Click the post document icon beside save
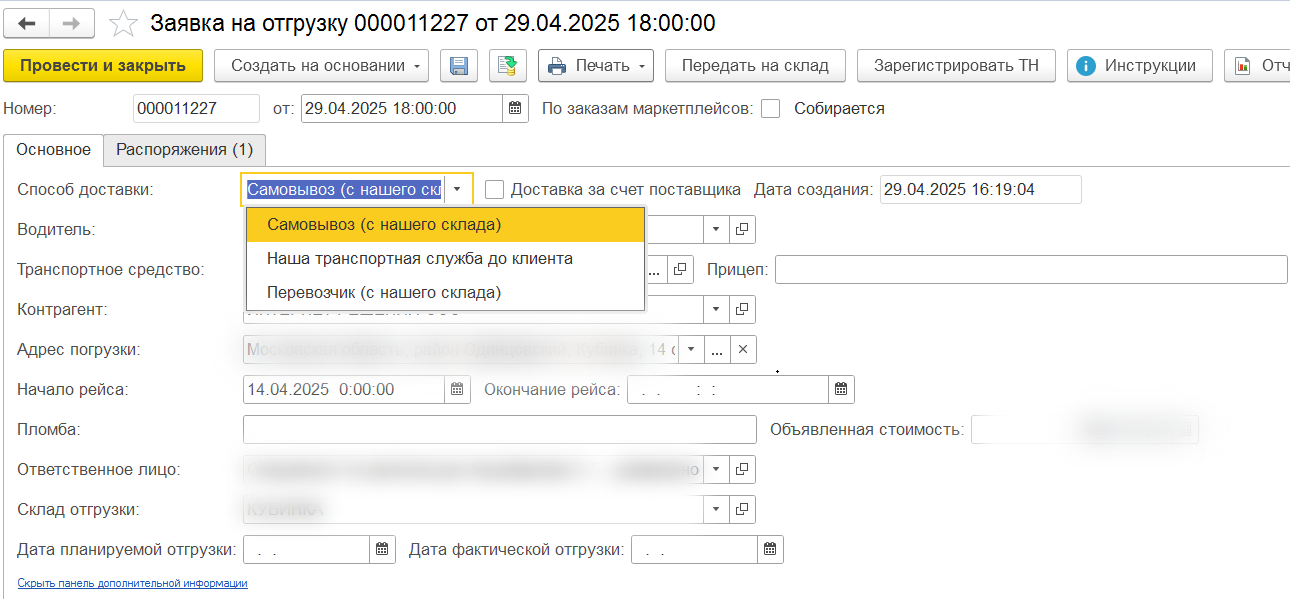Image resolution: width=1290 pixels, height=607 pixels. [508, 66]
